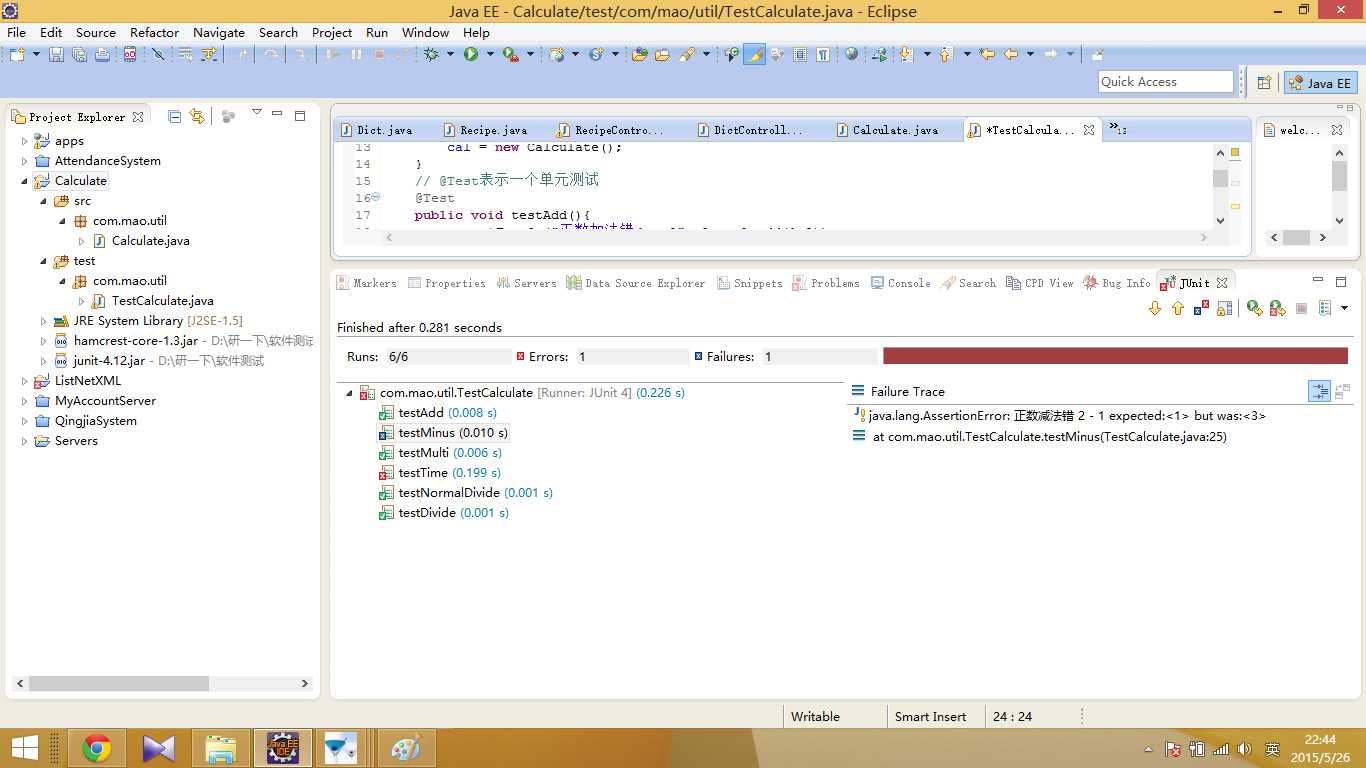Viewport: 1366px width, 768px height.
Task: Click the Next Annotation toolbar icon
Action: click(x=906, y=54)
